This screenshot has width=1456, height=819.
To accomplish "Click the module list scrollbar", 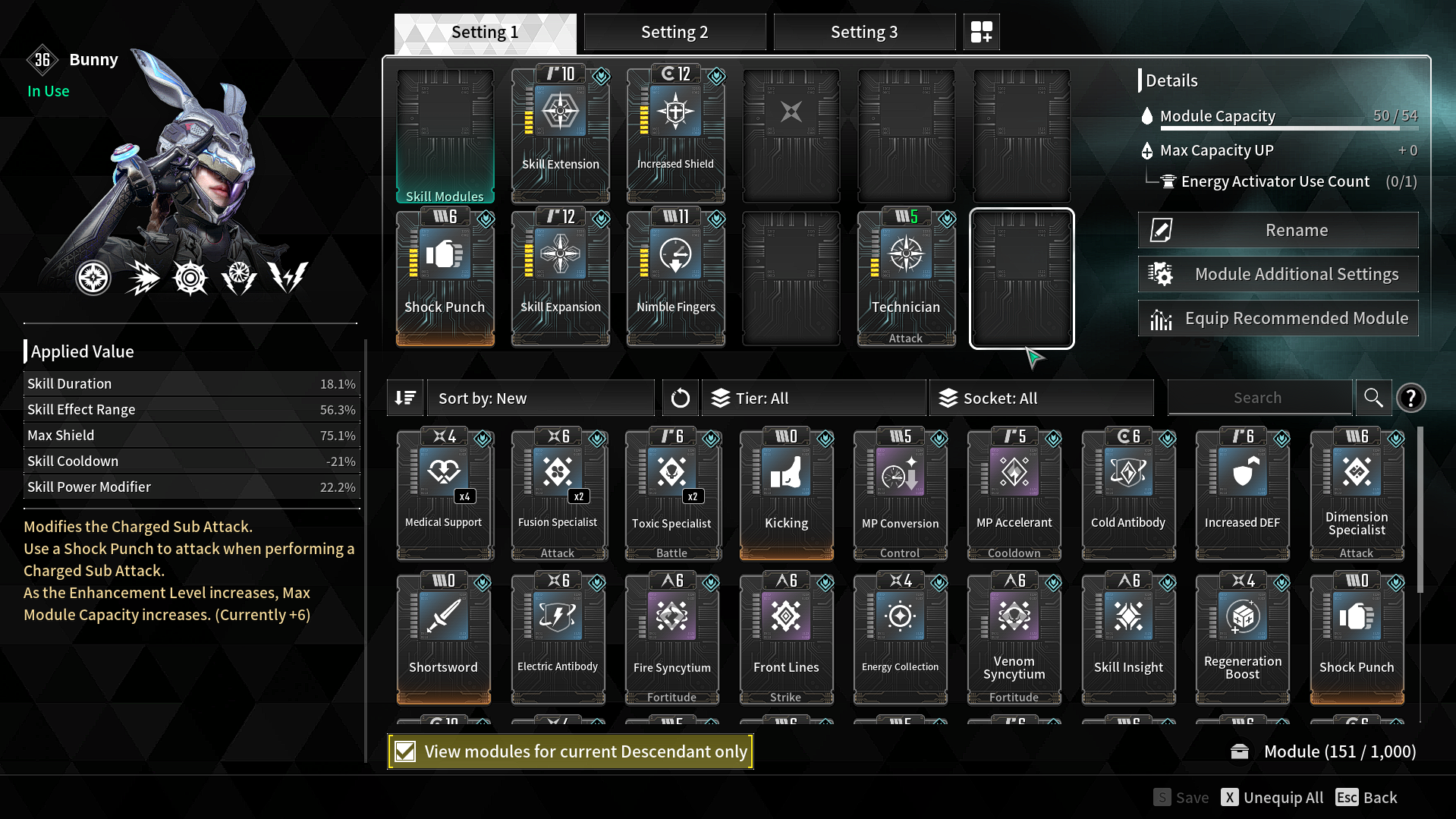I will 1420,510.
